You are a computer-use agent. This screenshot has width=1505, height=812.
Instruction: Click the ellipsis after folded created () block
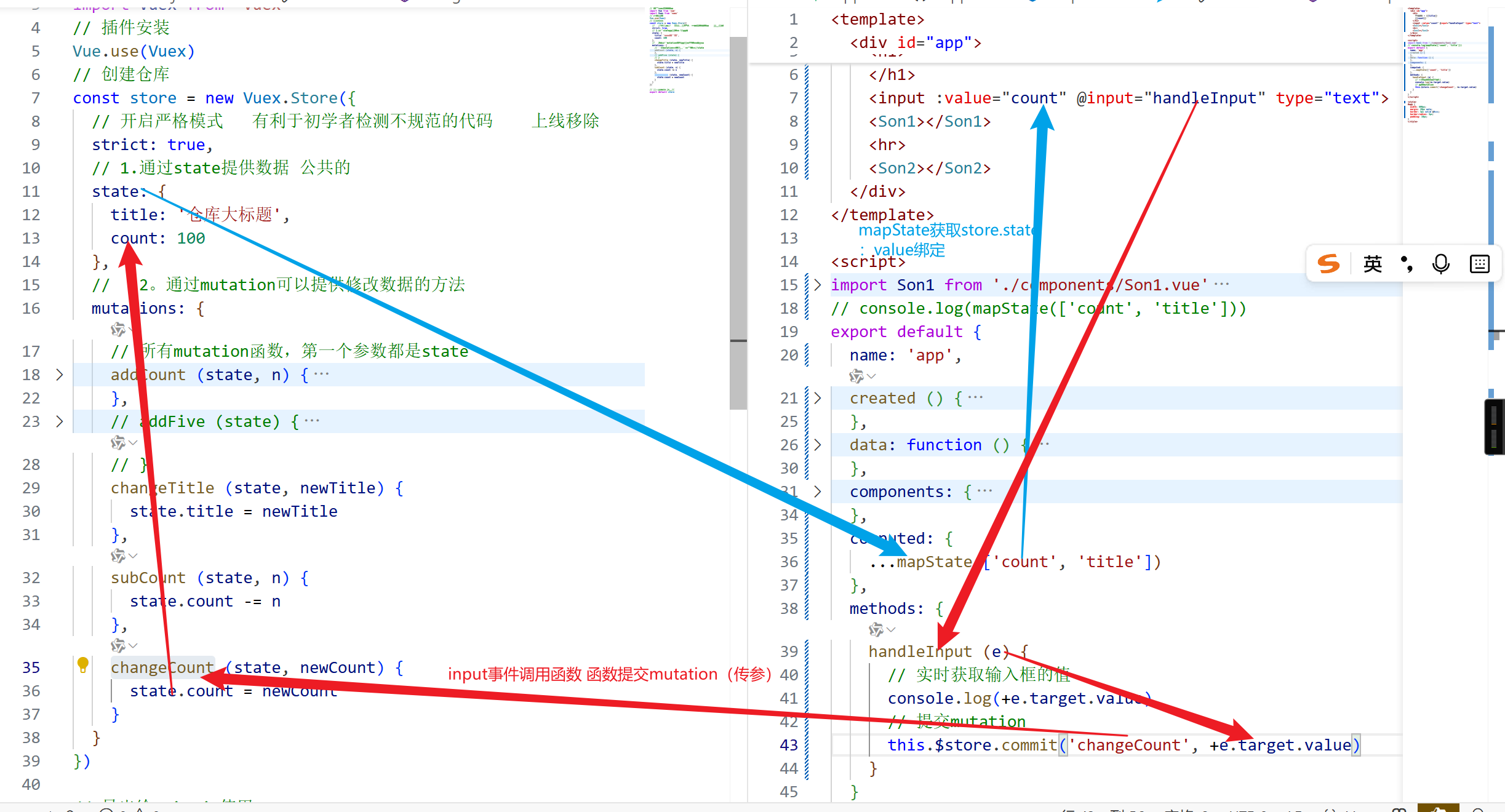(x=975, y=397)
